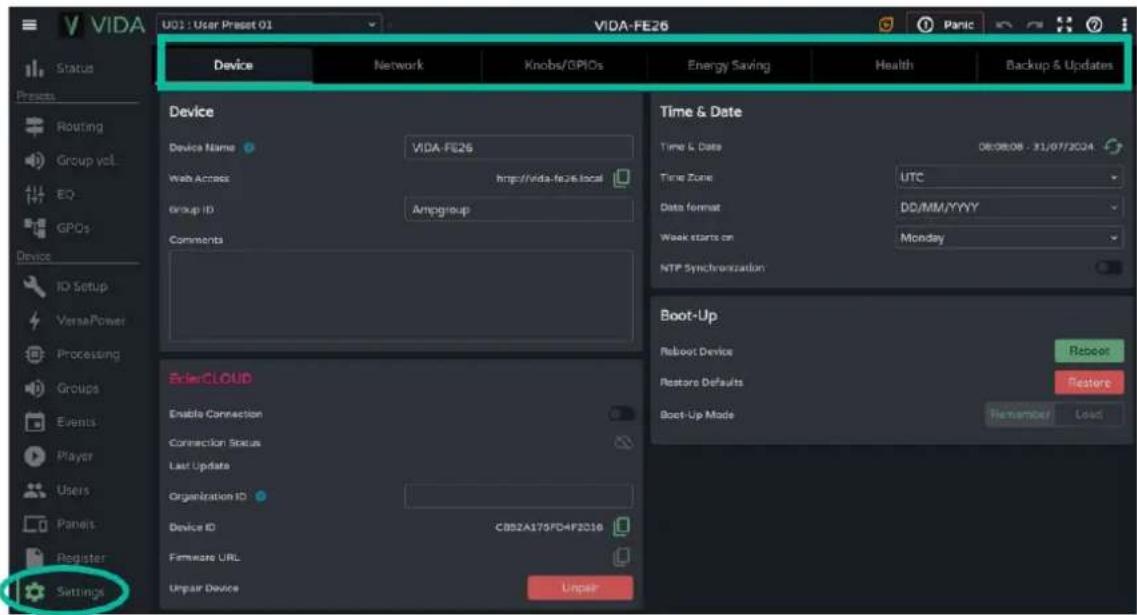Click the orange cloud status icon
Image resolution: width=1137 pixels, height=615 pixels.
[885, 25]
